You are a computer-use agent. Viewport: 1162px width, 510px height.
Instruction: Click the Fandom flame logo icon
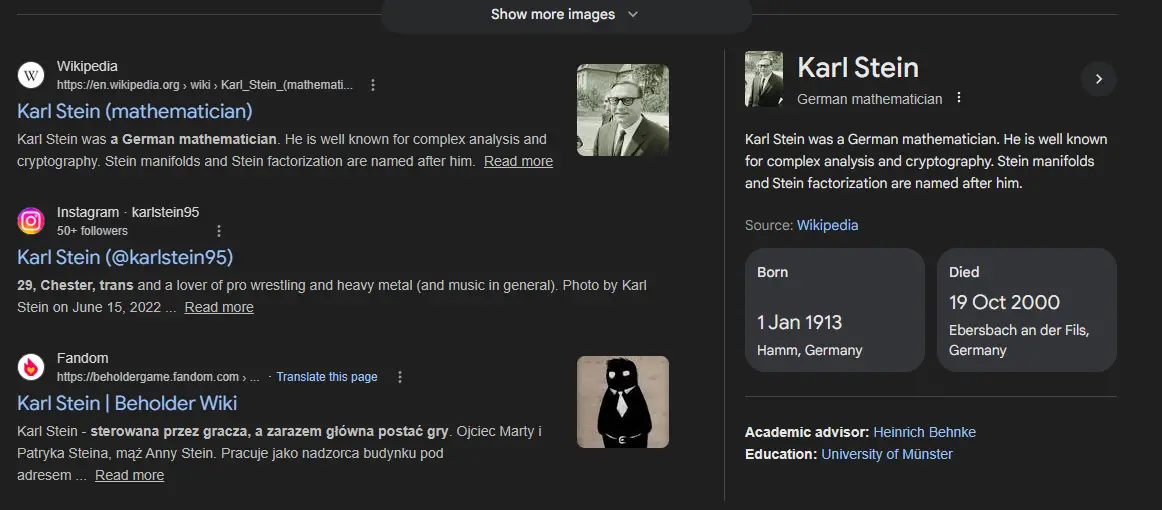32,367
